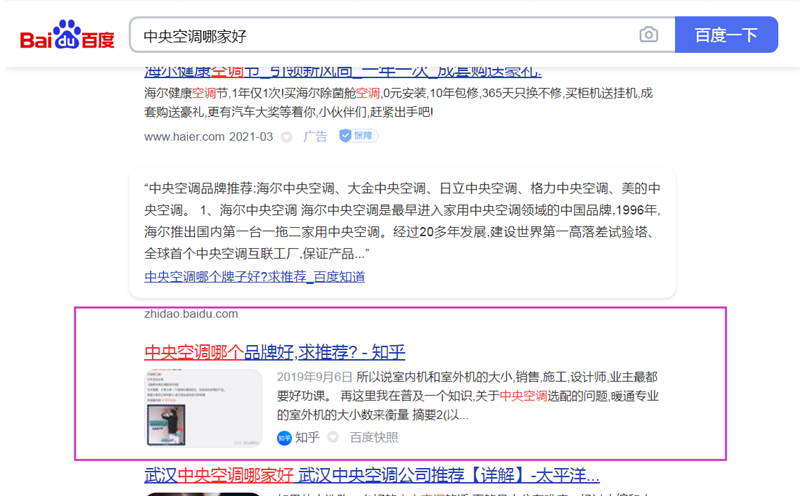Open 中央空调哪个牌子好?求推荐_百度知道 link

(254, 277)
